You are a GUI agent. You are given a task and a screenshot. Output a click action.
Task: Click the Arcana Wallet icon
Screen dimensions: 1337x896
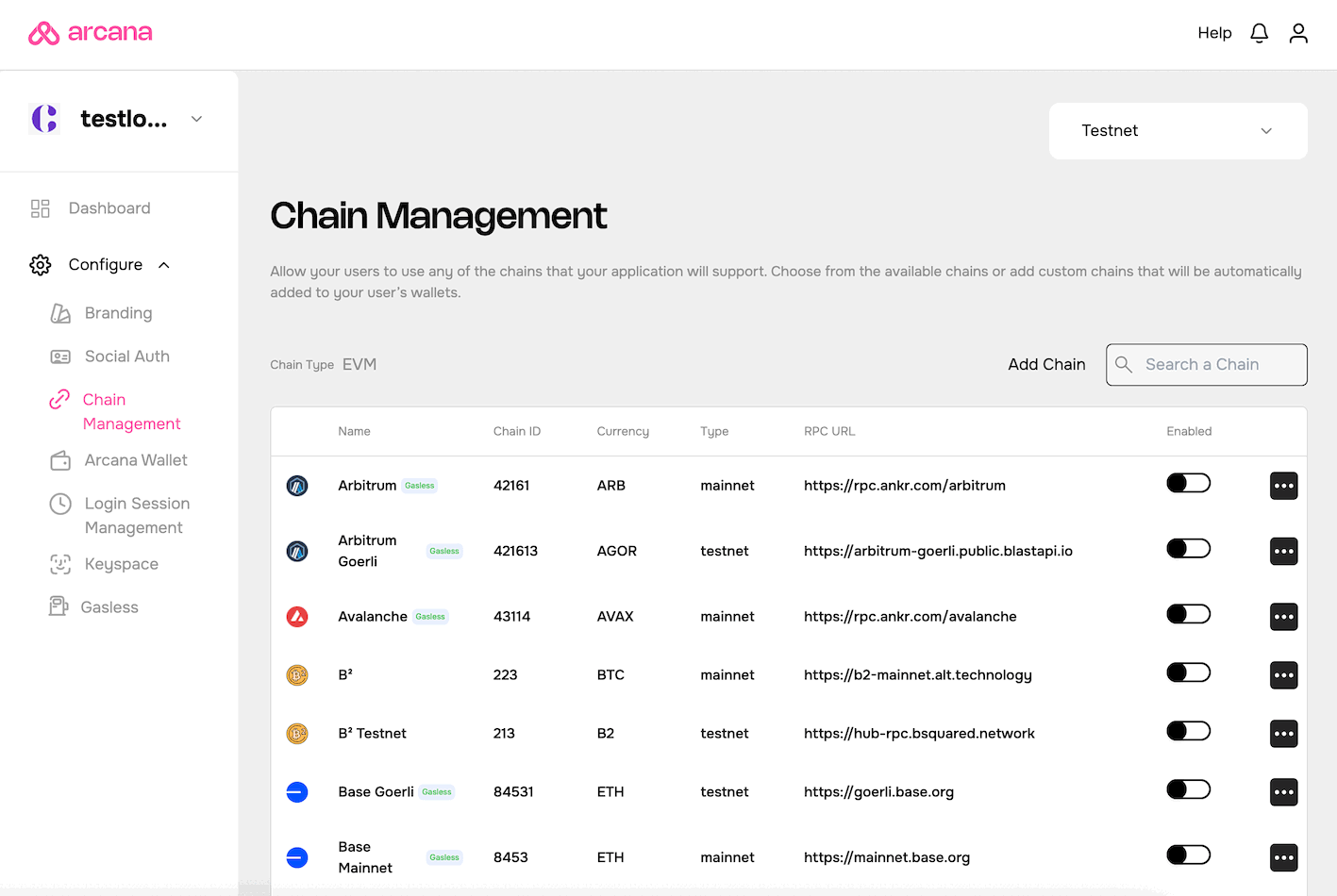point(60,460)
